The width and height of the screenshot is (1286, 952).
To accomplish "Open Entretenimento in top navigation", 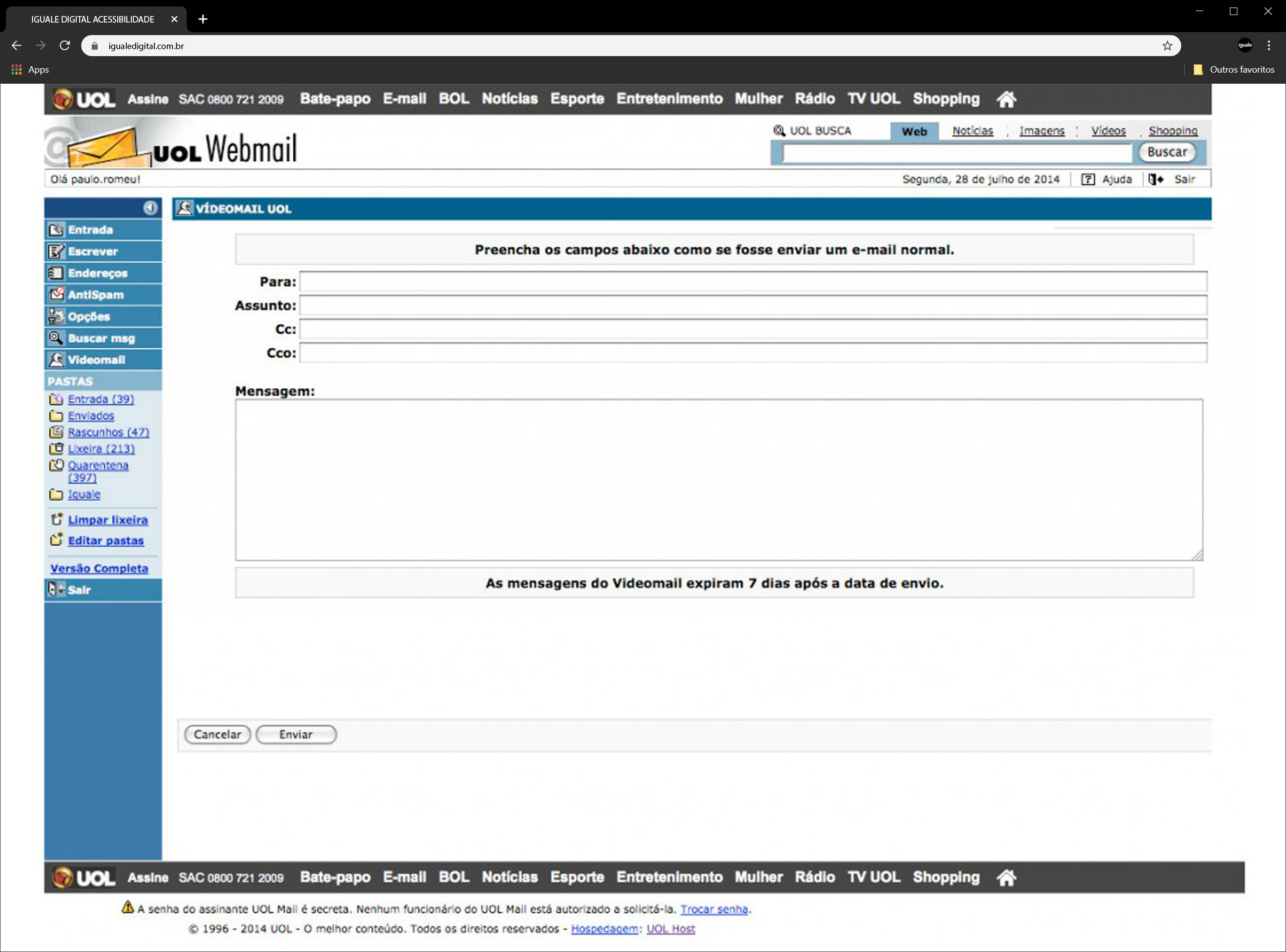I will (x=669, y=99).
